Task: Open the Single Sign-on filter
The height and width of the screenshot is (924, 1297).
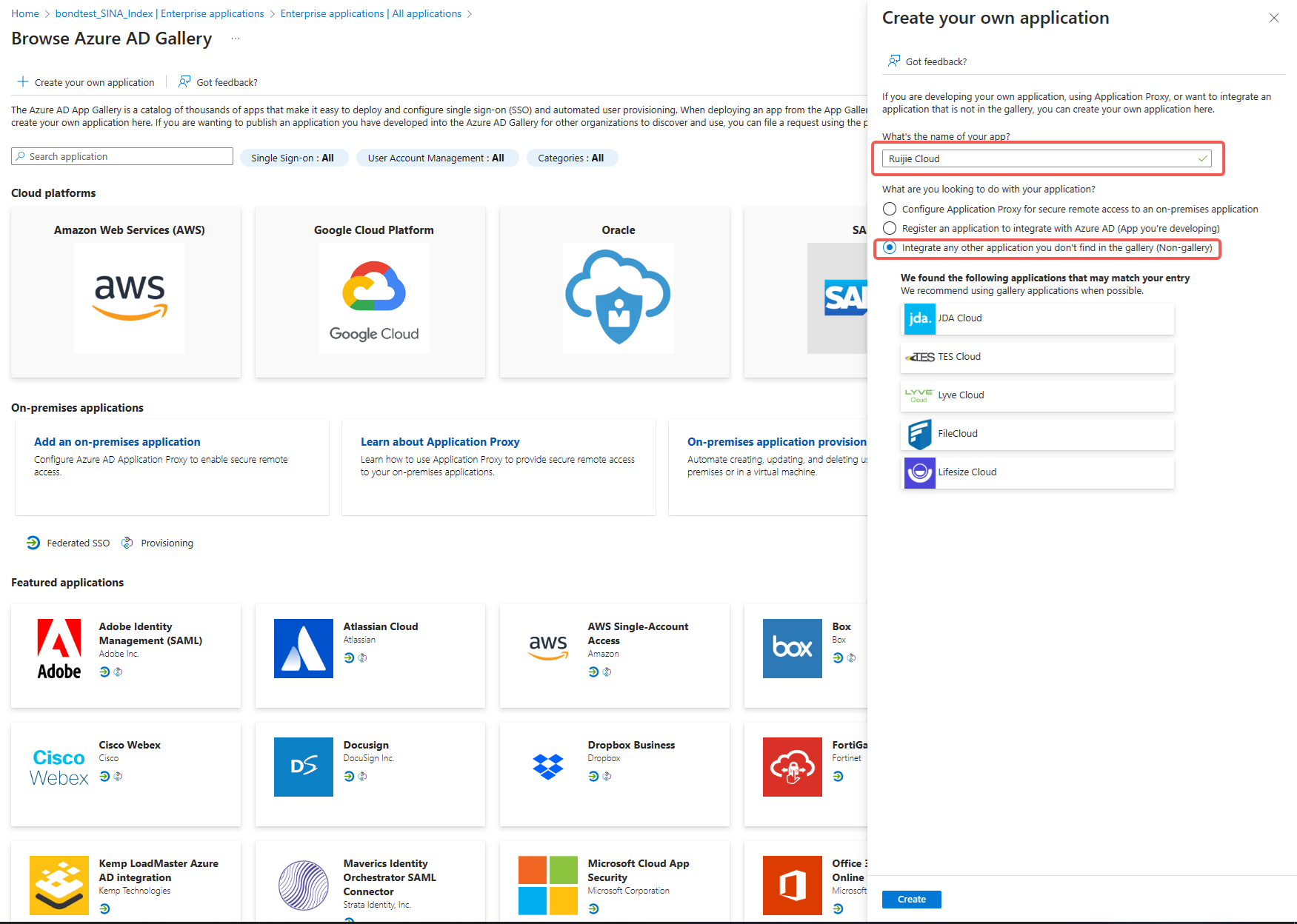Action: [293, 158]
